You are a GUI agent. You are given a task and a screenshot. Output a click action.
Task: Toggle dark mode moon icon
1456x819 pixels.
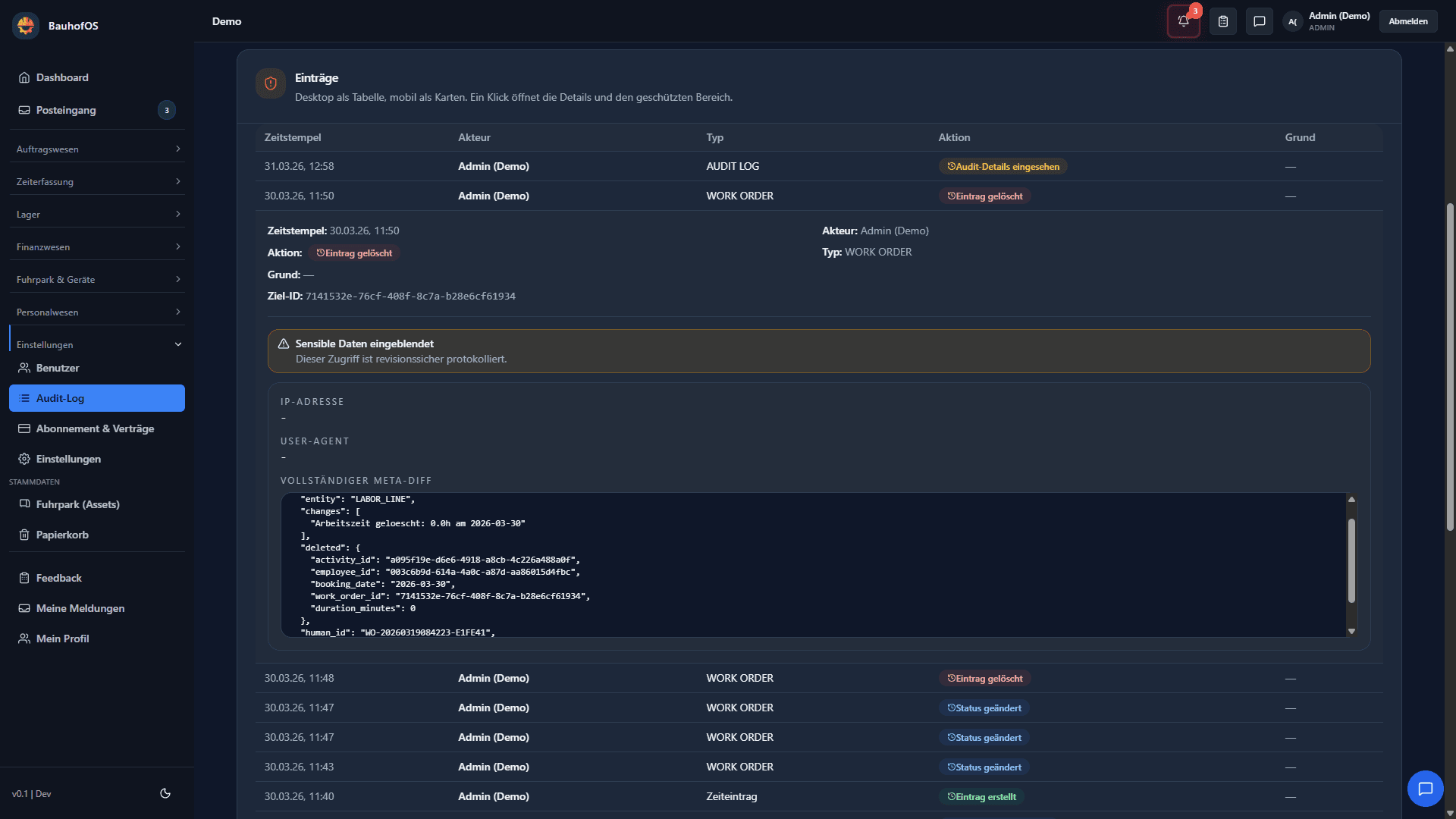pyautogui.click(x=165, y=793)
